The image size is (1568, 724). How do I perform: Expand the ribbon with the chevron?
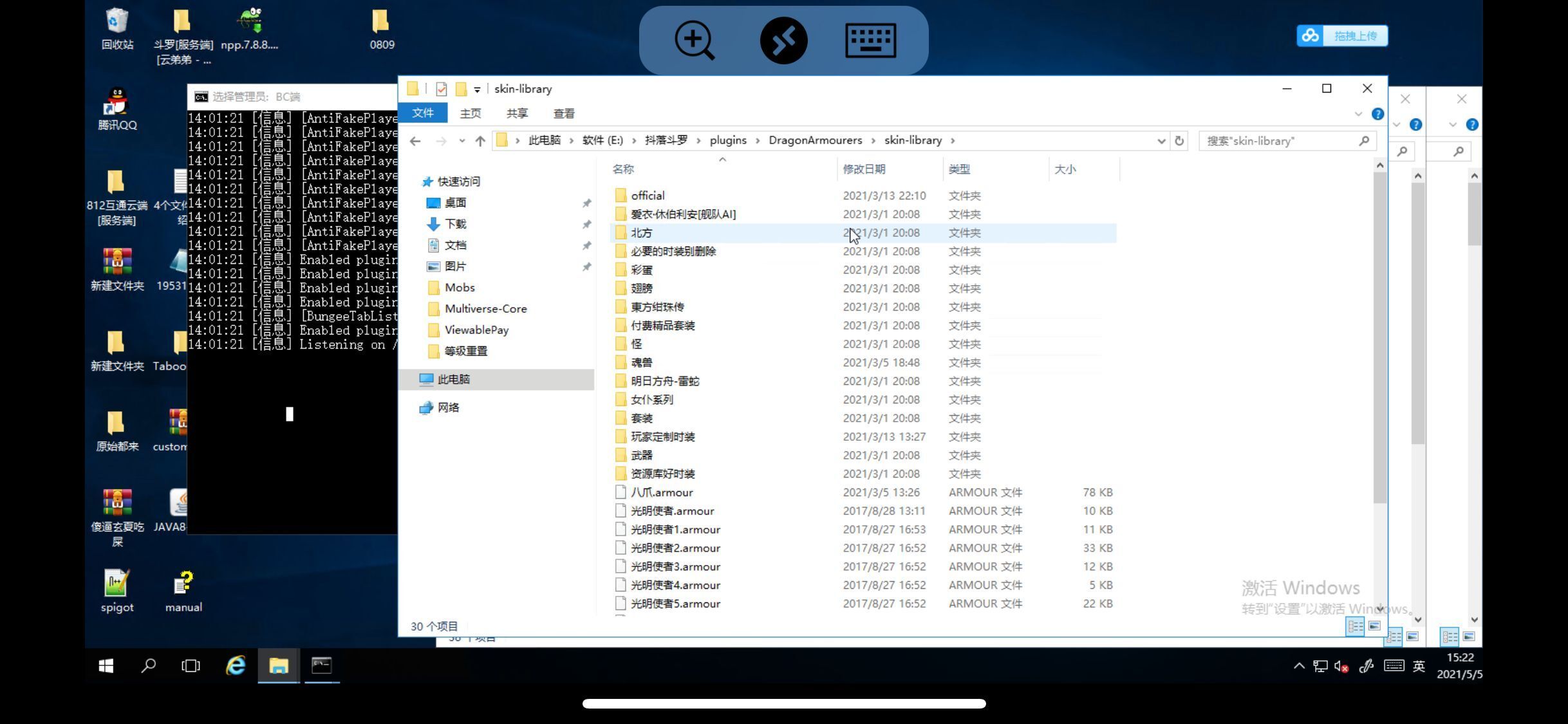pyautogui.click(x=1358, y=114)
